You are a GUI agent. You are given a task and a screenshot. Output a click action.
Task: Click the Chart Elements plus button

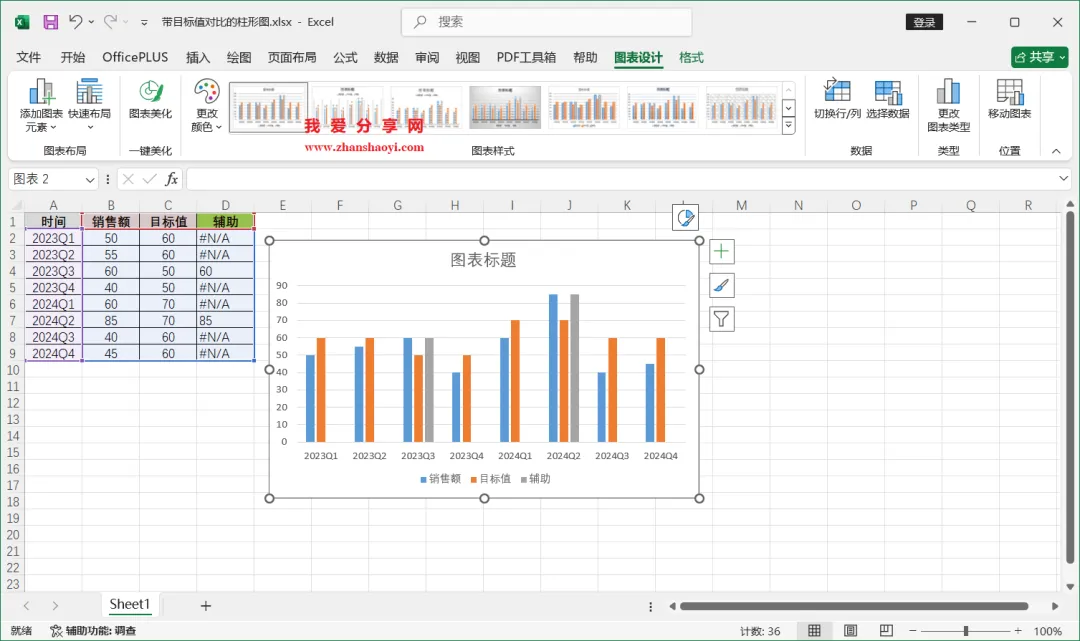(721, 251)
